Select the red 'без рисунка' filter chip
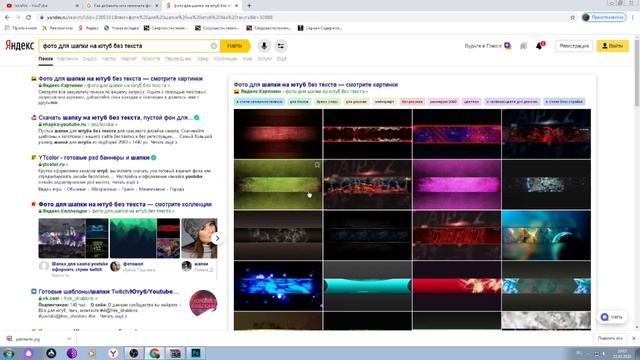The width and height of the screenshot is (640, 360). tap(412, 101)
